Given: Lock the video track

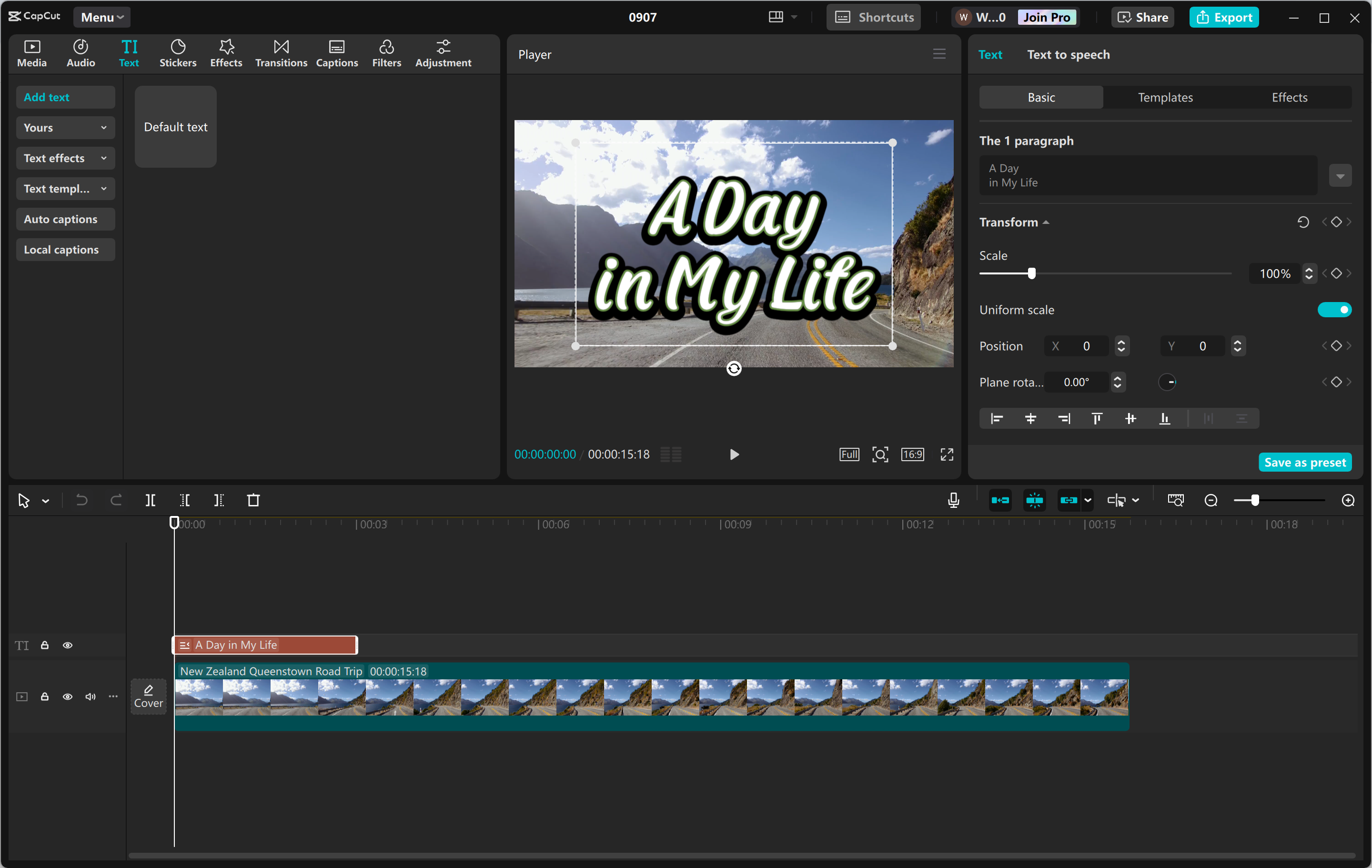Looking at the screenshot, I should tap(44, 696).
